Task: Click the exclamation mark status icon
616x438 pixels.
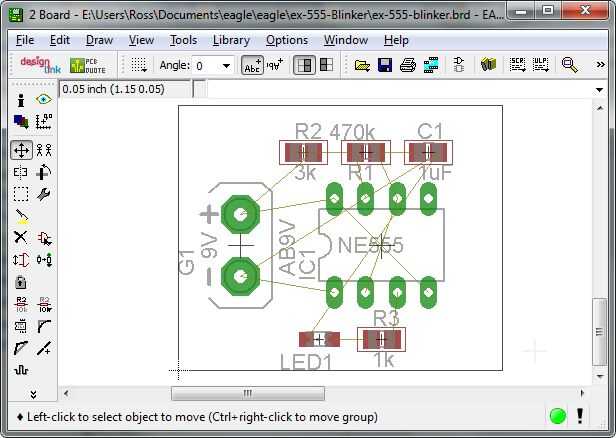Action: pyautogui.click(x=580, y=416)
